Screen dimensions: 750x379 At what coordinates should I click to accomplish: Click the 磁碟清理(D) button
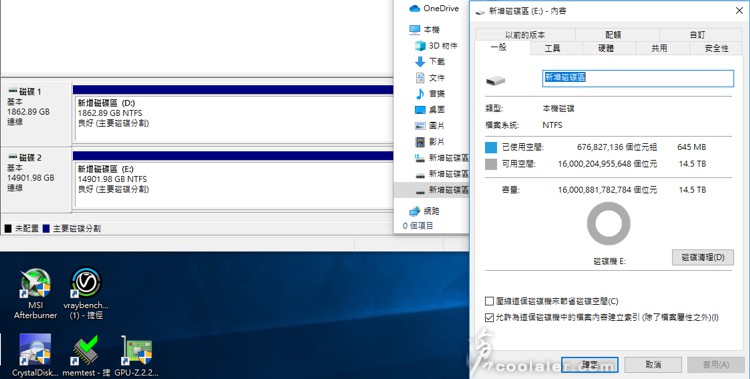tap(703, 257)
